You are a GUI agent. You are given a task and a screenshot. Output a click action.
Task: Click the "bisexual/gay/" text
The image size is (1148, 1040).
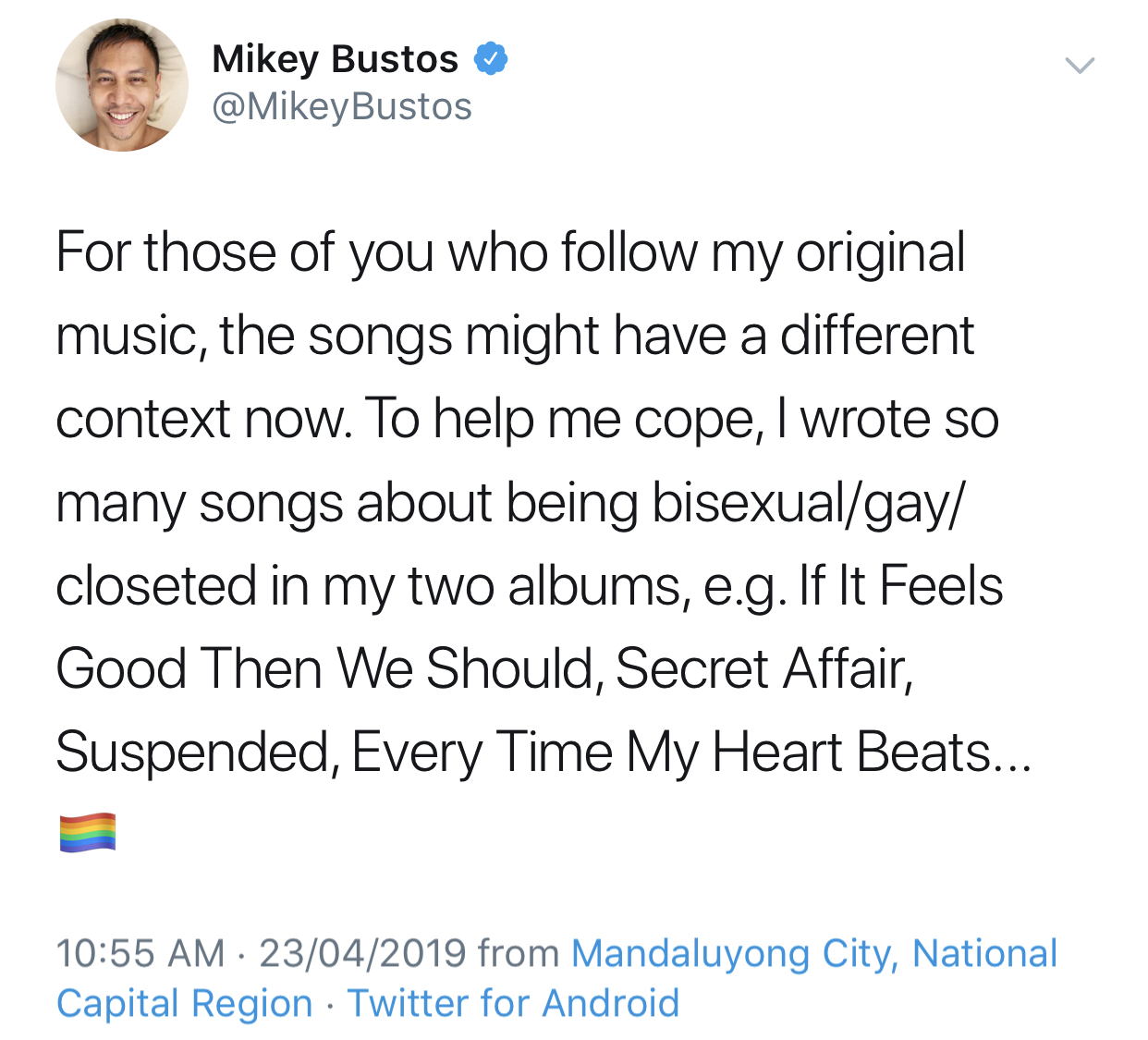(x=808, y=503)
